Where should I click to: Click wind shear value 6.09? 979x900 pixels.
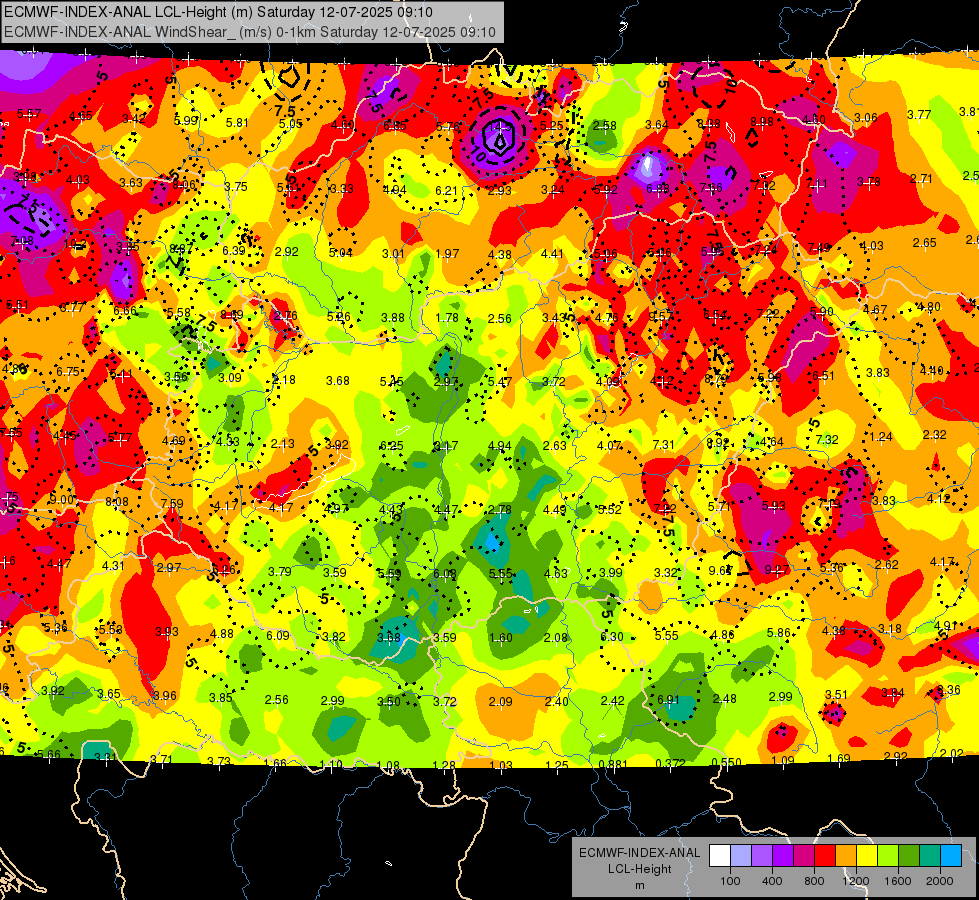coord(278,635)
